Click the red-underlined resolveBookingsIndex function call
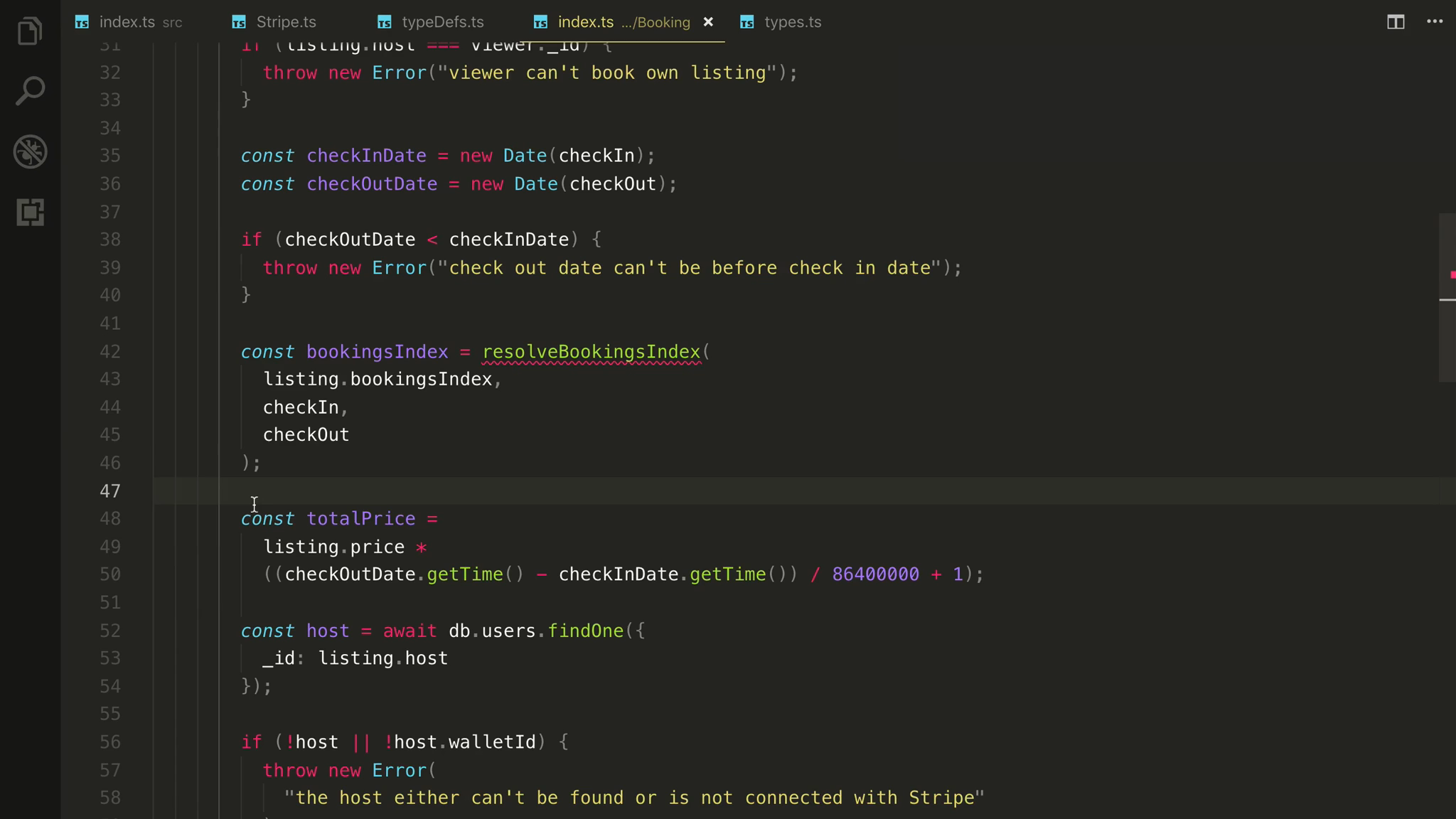This screenshot has height=819, width=1456. 591,352
